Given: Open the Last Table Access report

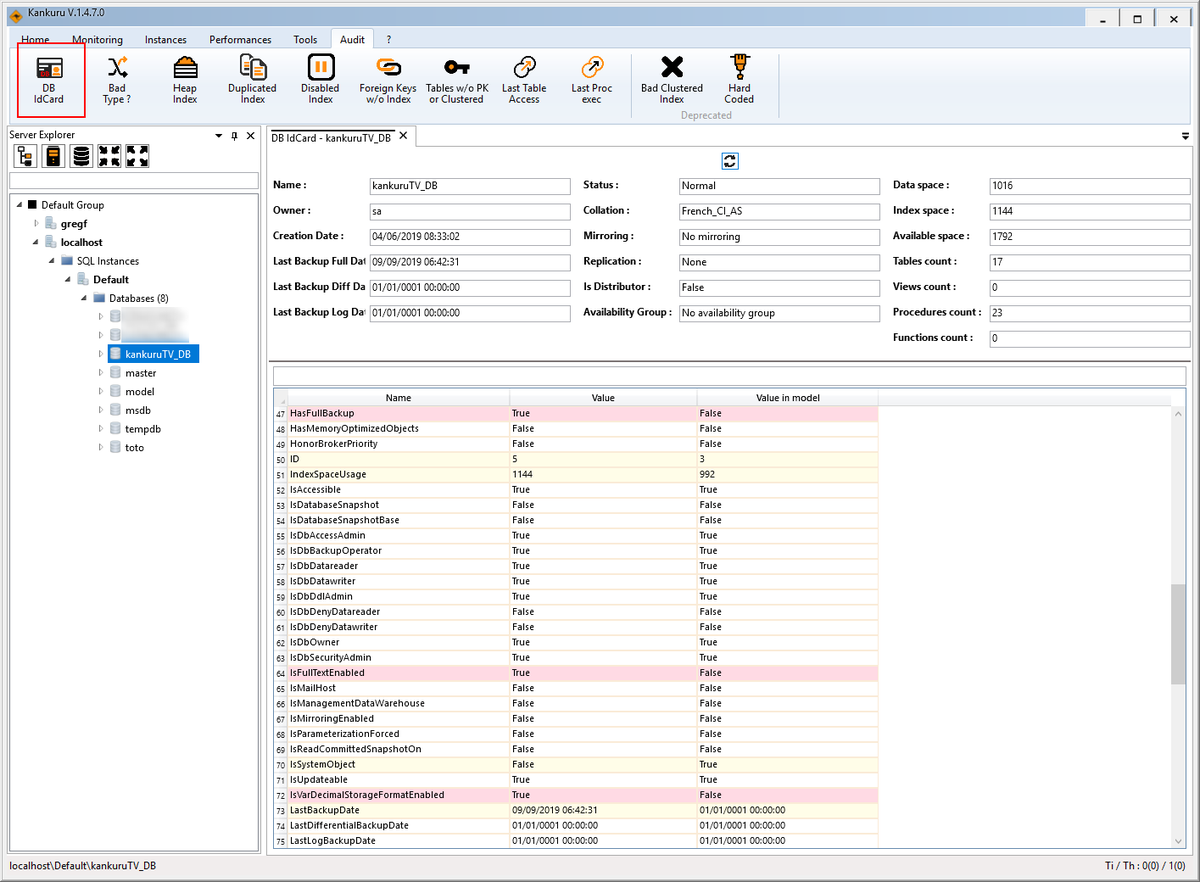Looking at the screenshot, I should [x=524, y=80].
